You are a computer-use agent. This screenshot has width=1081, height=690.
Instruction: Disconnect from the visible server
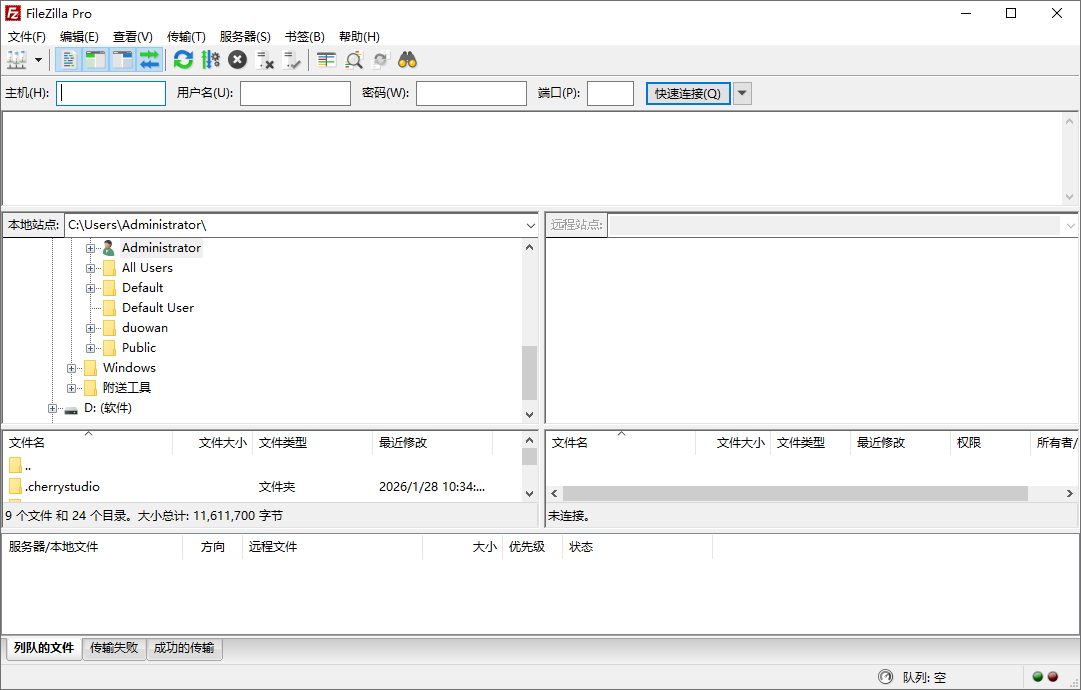tap(264, 59)
